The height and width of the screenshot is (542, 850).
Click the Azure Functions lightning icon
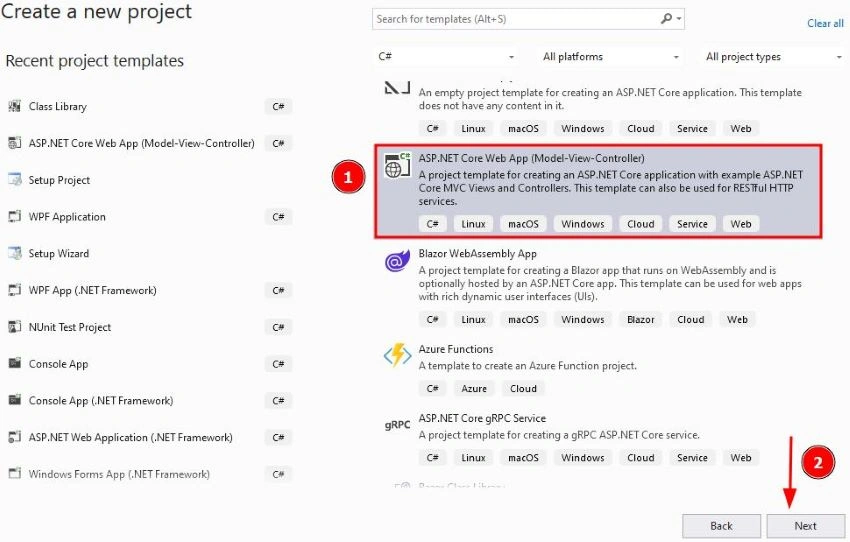click(397, 356)
